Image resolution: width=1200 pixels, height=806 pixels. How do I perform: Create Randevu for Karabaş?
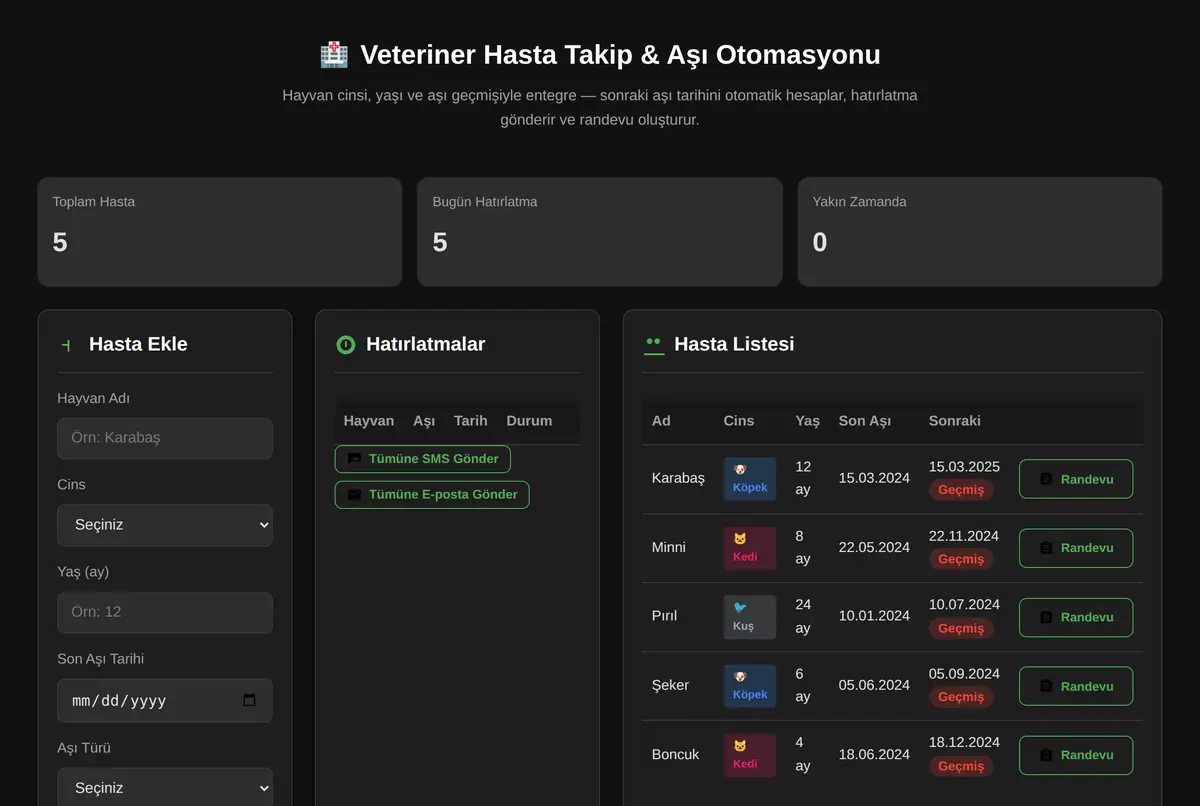point(1076,479)
